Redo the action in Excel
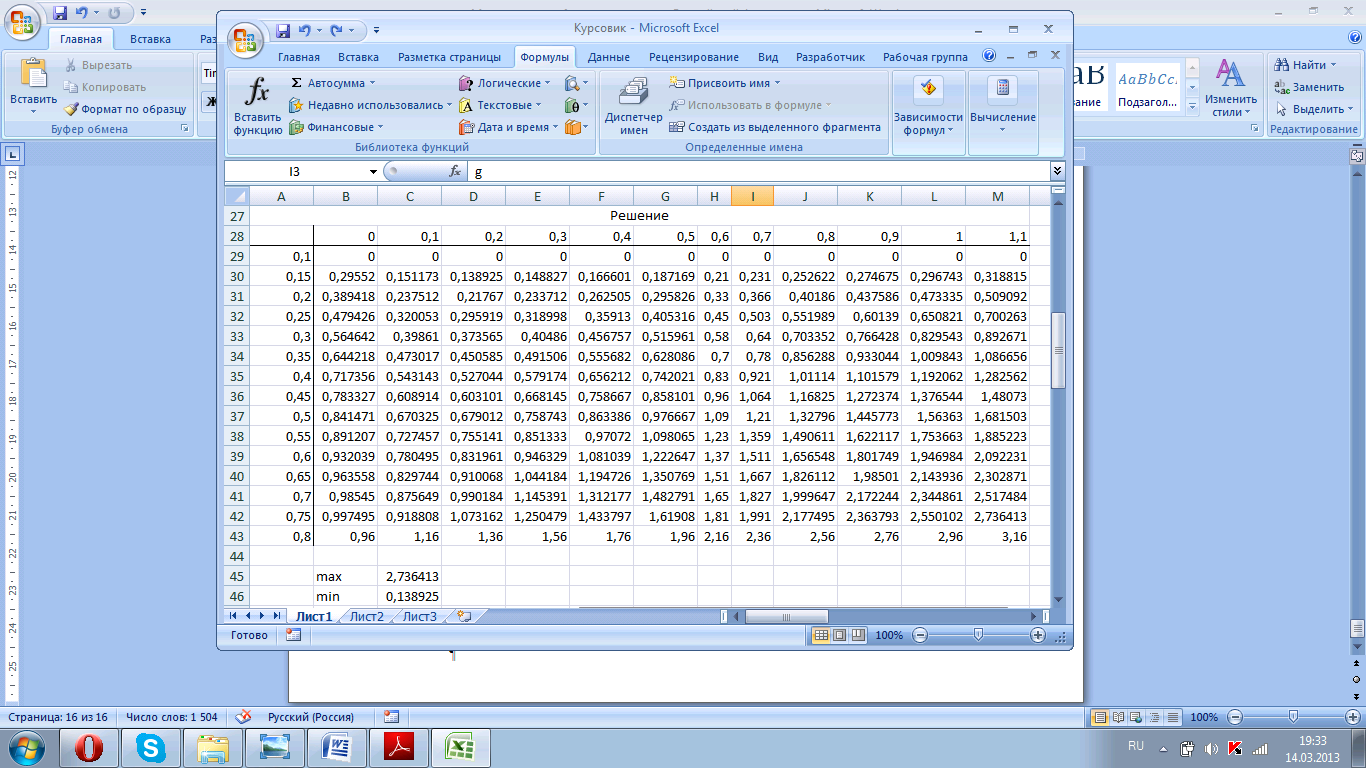 point(335,30)
